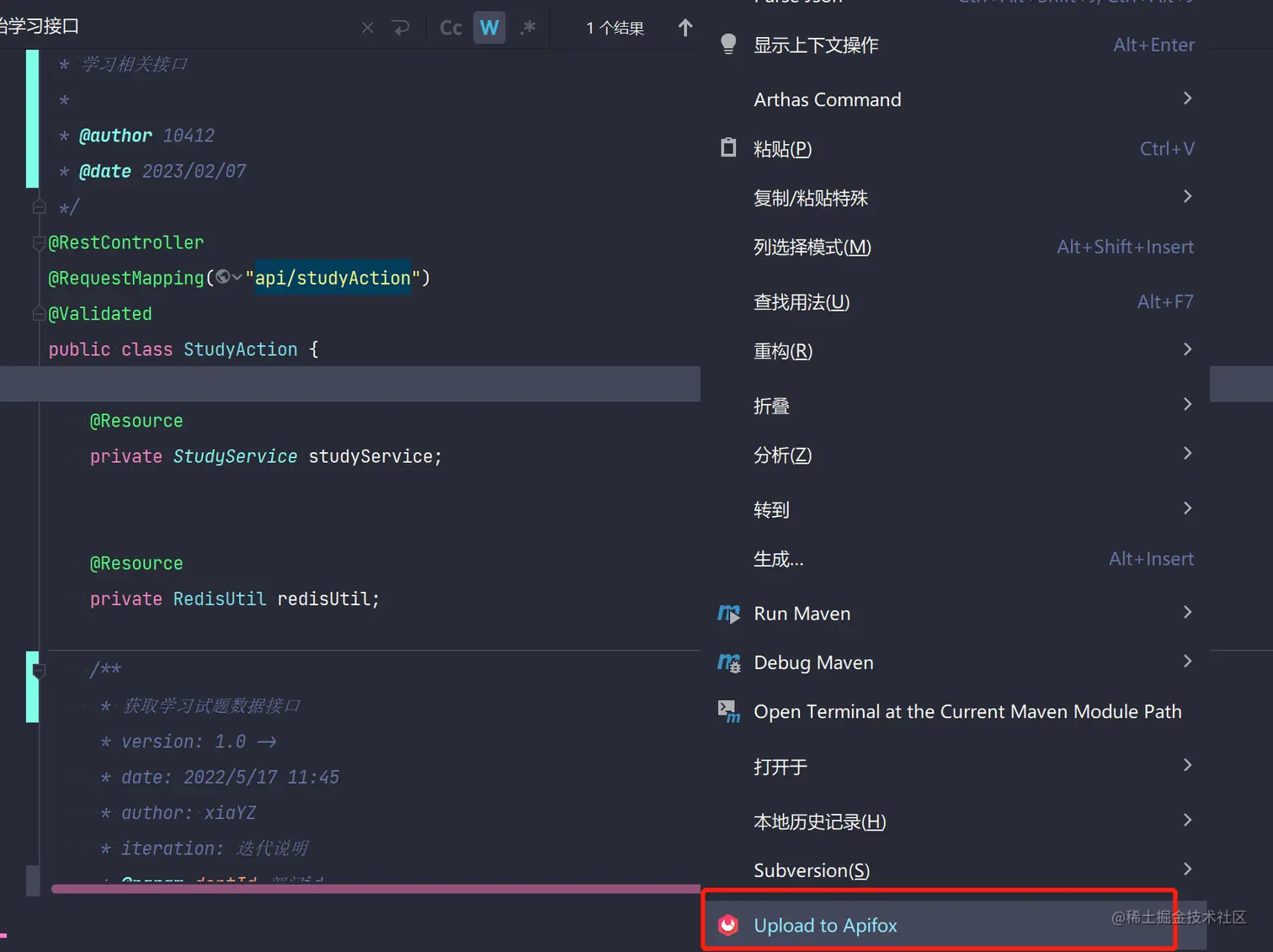Open Run Maven submenu
Screen dimensions: 1273x952
click(x=956, y=614)
